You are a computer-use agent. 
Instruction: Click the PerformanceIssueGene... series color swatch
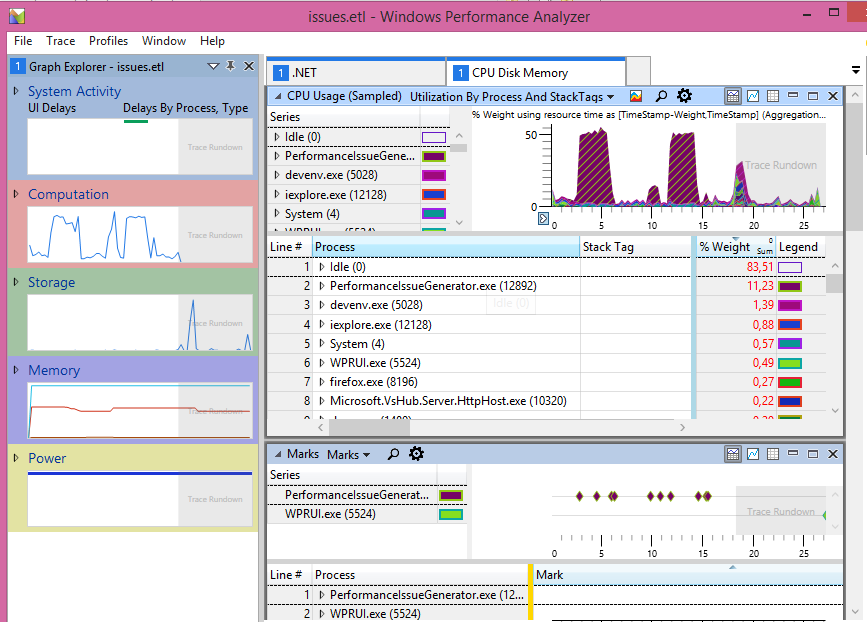(434, 156)
